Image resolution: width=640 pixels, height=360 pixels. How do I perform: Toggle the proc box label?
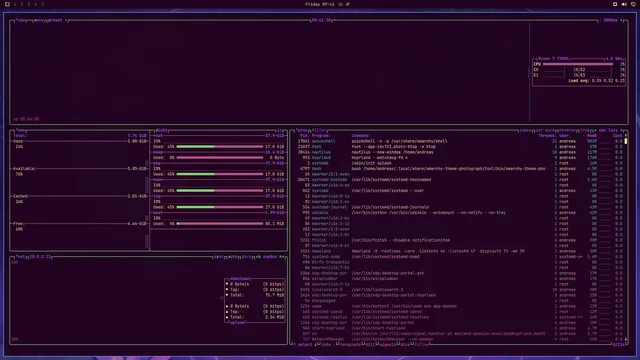(302, 131)
